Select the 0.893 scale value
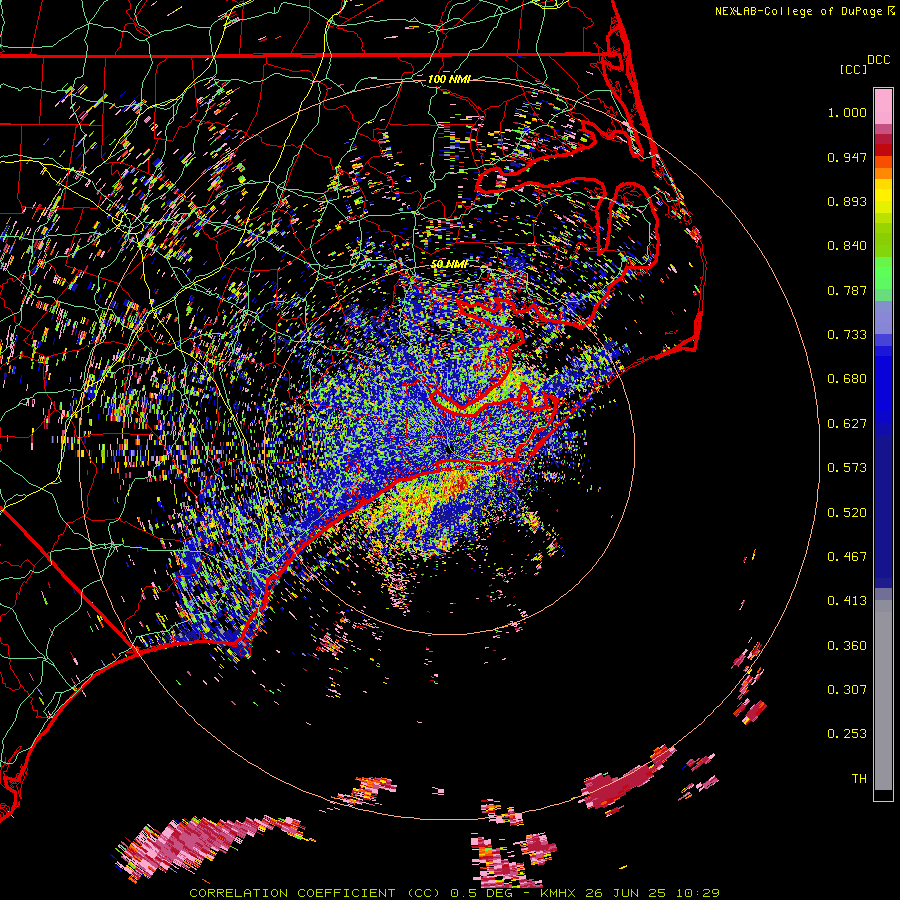Screen dimensions: 900x900 point(847,201)
